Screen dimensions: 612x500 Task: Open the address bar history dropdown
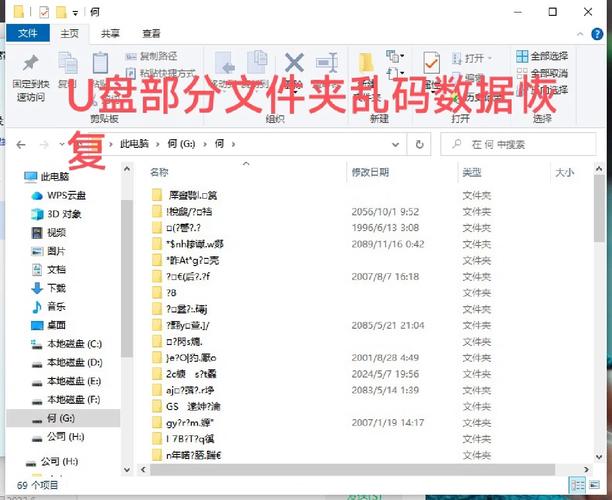coord(395,144)
